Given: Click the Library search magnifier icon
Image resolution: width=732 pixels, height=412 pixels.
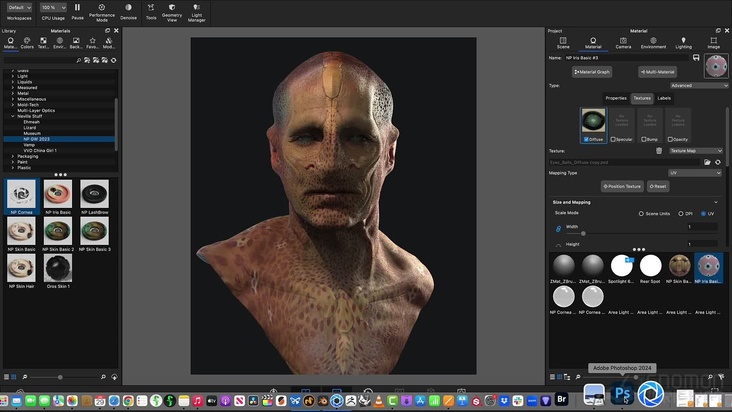Looking at the screenshot, I should pyautogui.click(x=78, y=60).
